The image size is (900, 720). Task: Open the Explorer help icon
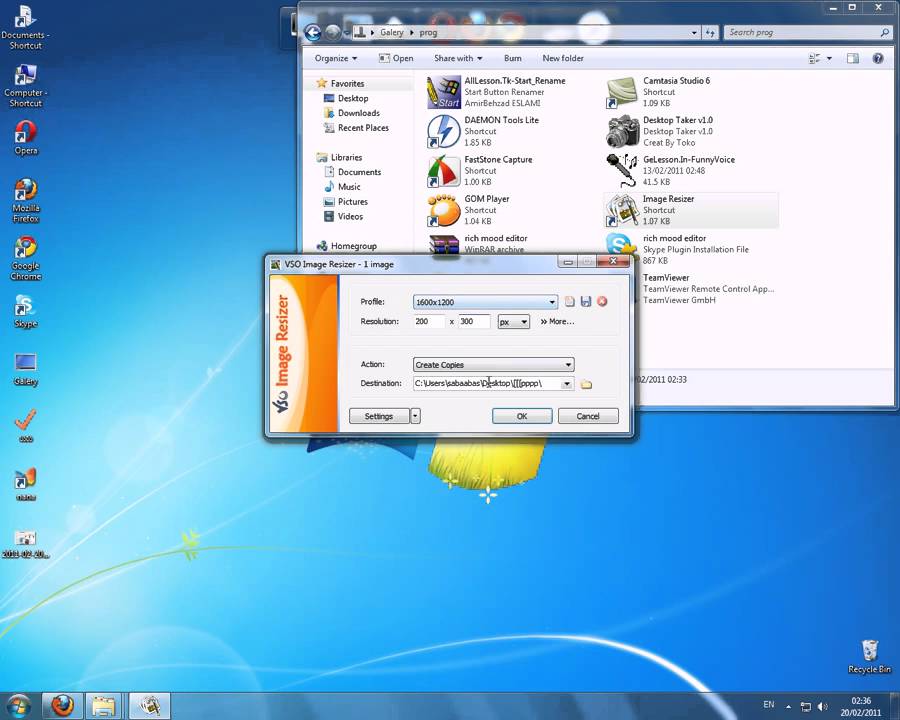coord(878,58)
